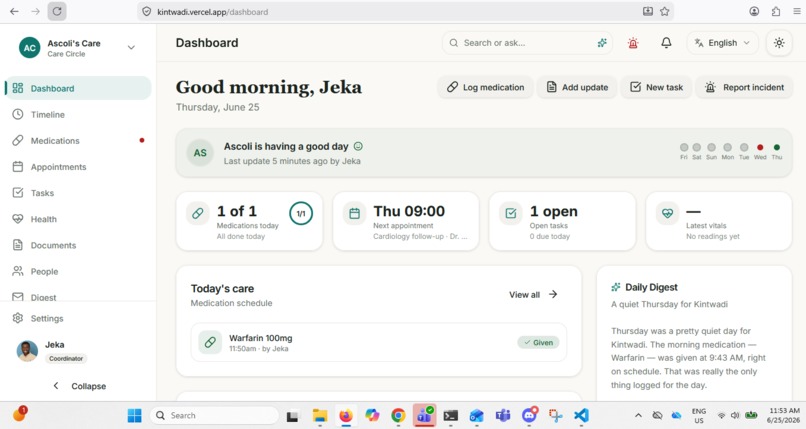Open the 1 open tasks card
Screen dimensions: 806x429
(562, 221)
